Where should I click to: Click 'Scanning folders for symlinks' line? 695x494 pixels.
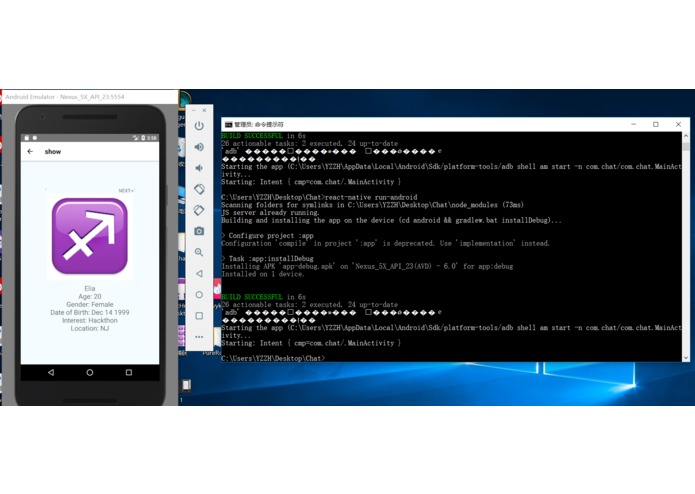pos(372,205)
